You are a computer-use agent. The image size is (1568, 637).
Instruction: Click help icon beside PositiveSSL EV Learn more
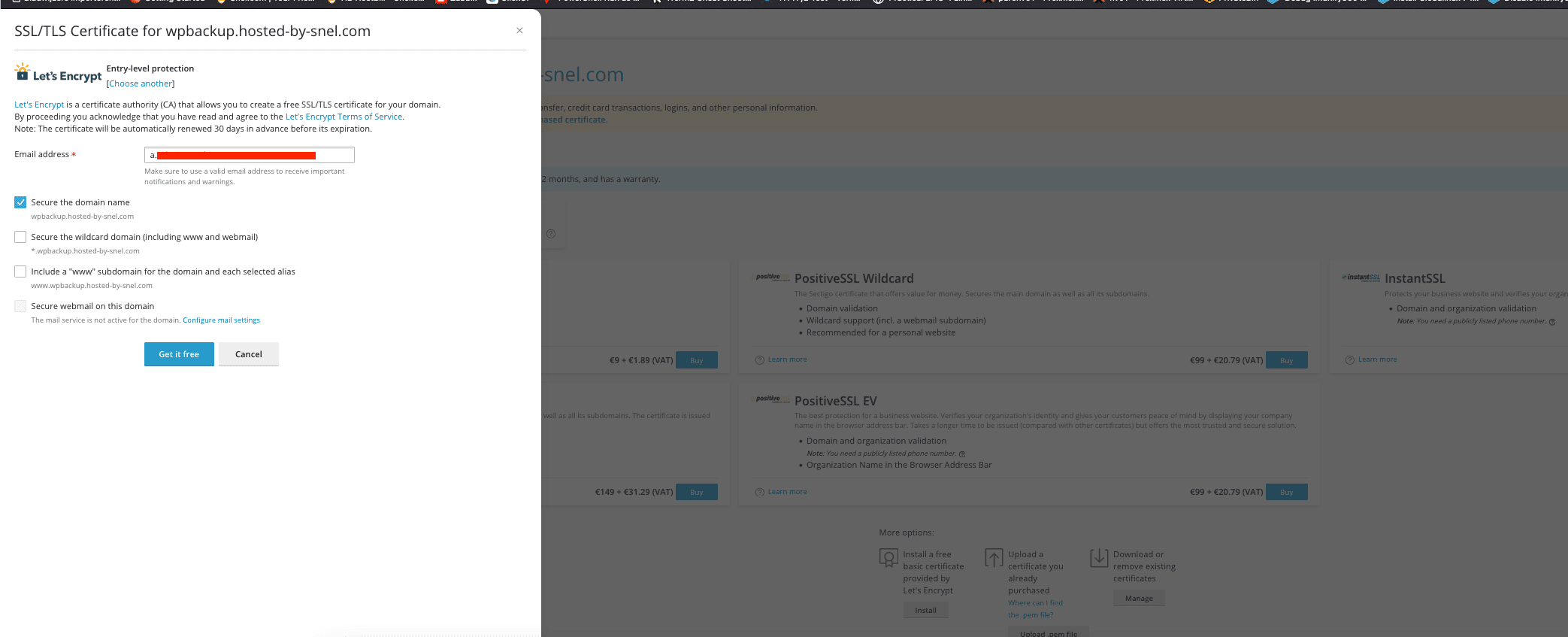pyautogui.click(x=759, y=492)
